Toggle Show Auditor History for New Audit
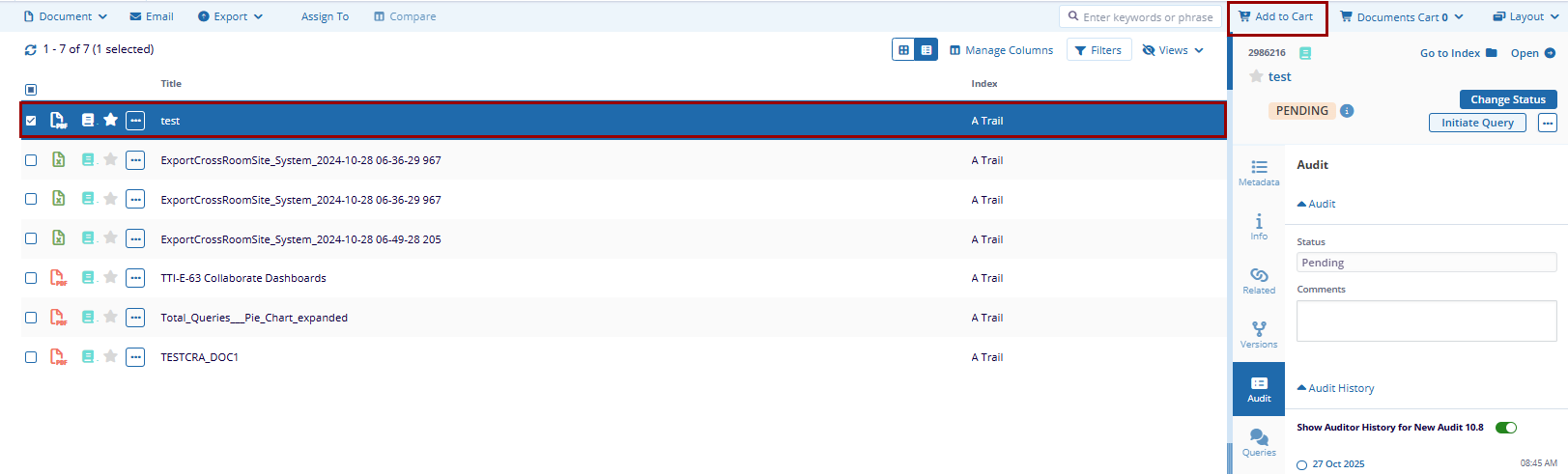This screenshot has height=474, width=1568. 1505,428
